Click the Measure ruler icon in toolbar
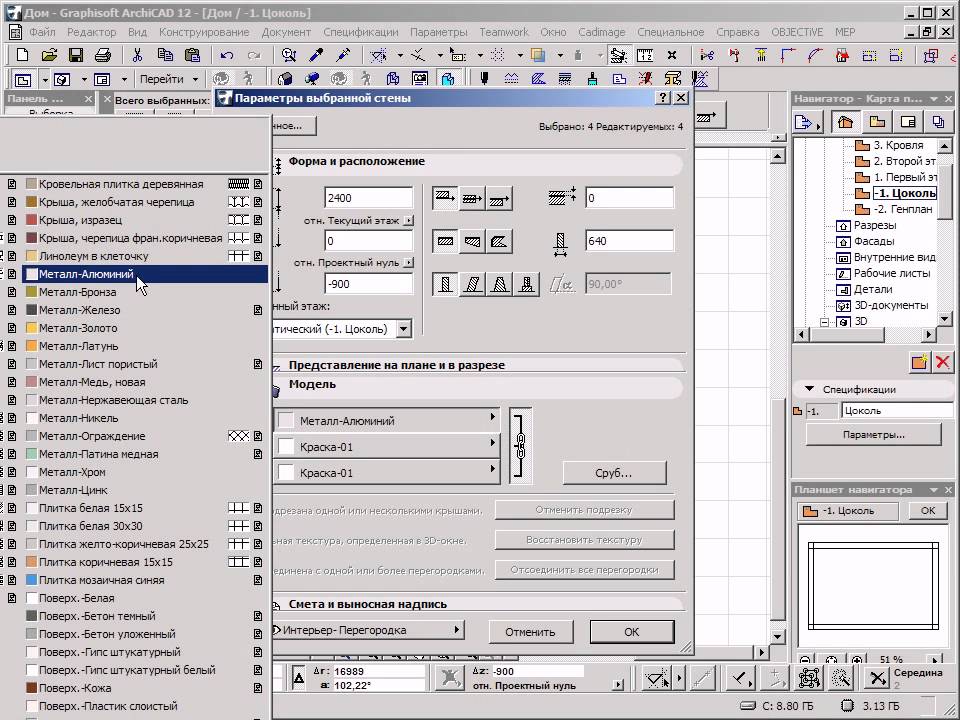This screenshot has height=720, width=960. [x=645, y=55]
